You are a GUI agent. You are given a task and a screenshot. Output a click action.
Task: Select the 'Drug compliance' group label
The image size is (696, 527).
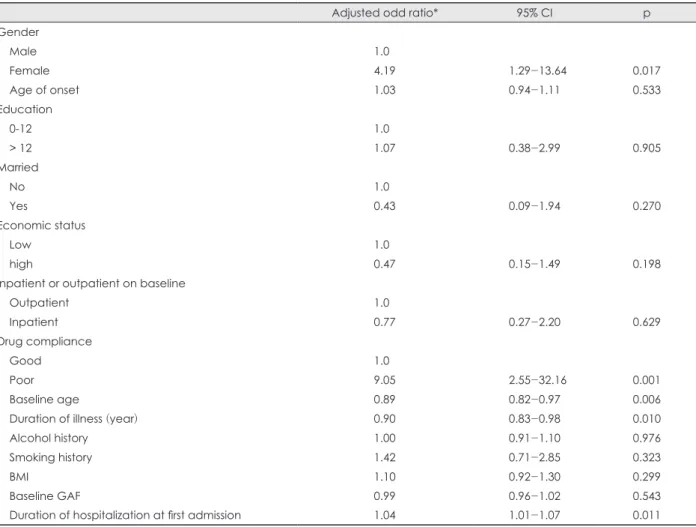click(x=46, y=342)
